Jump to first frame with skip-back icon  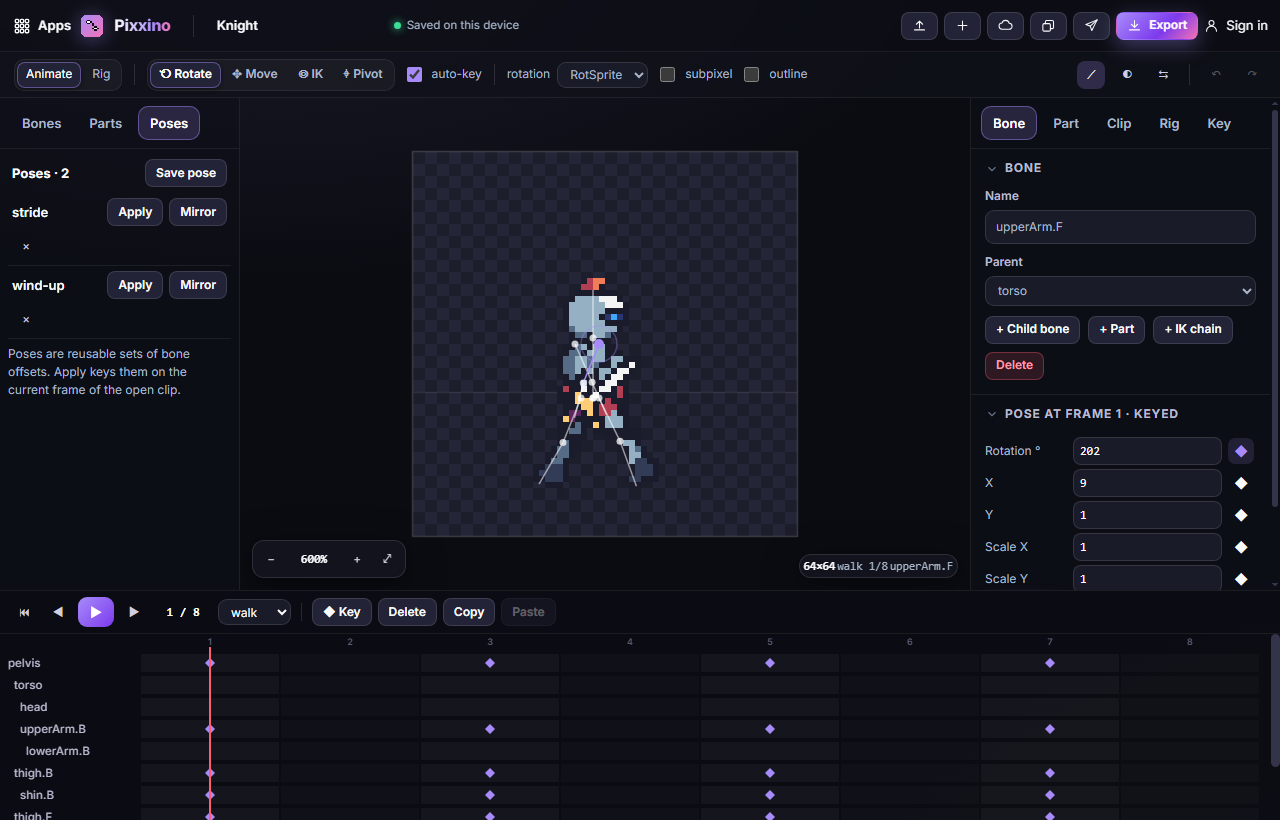click(x=25, y=612)
